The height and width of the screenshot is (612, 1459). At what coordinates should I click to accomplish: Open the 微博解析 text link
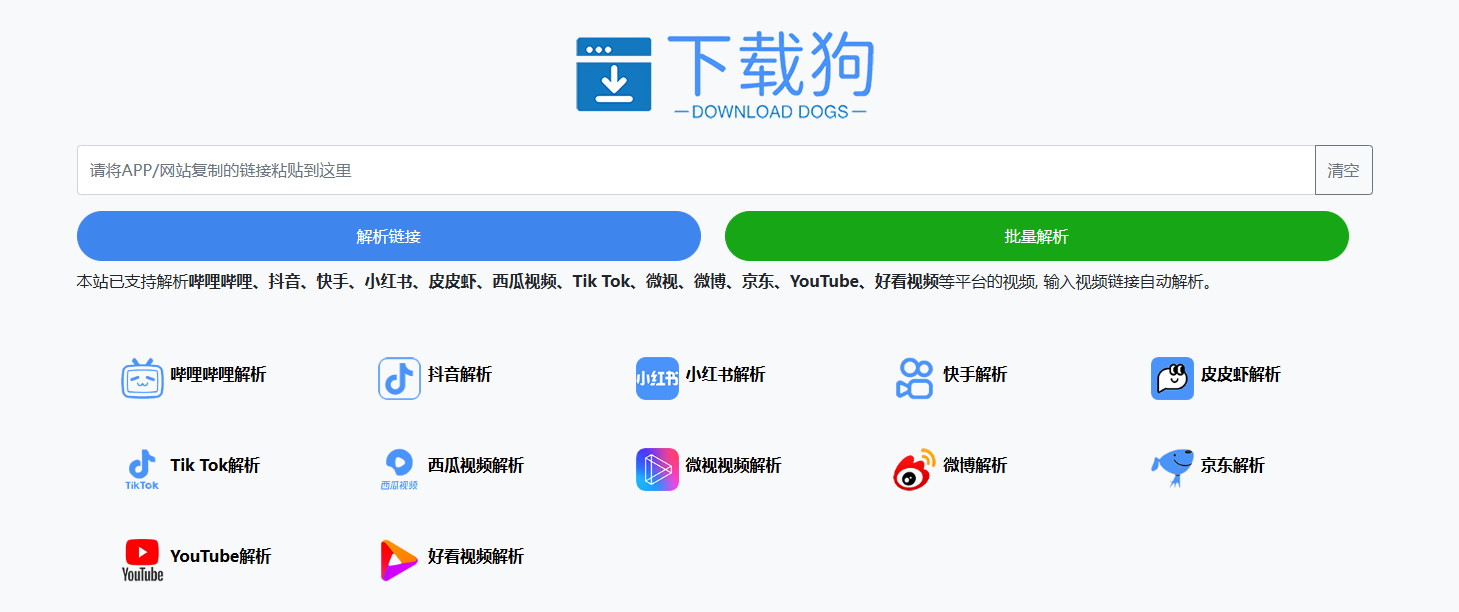coord(975,467)
